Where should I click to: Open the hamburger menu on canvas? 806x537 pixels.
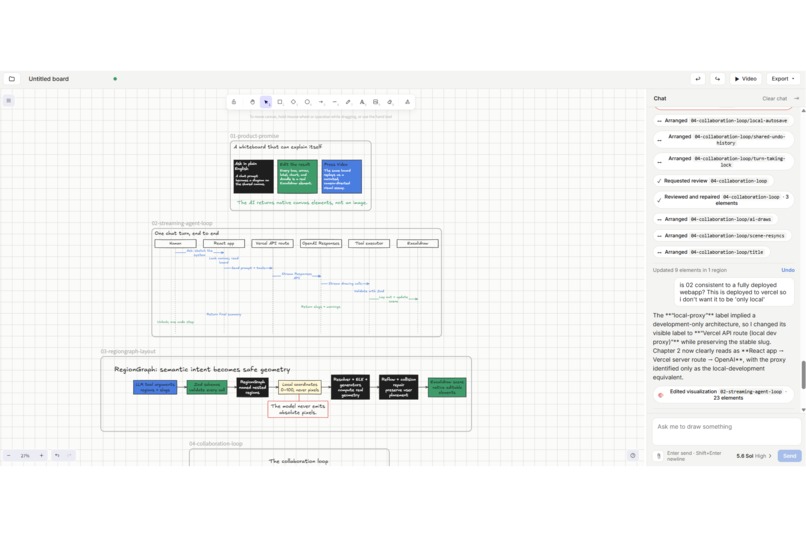pyautogui.click(x=9, y=101)
